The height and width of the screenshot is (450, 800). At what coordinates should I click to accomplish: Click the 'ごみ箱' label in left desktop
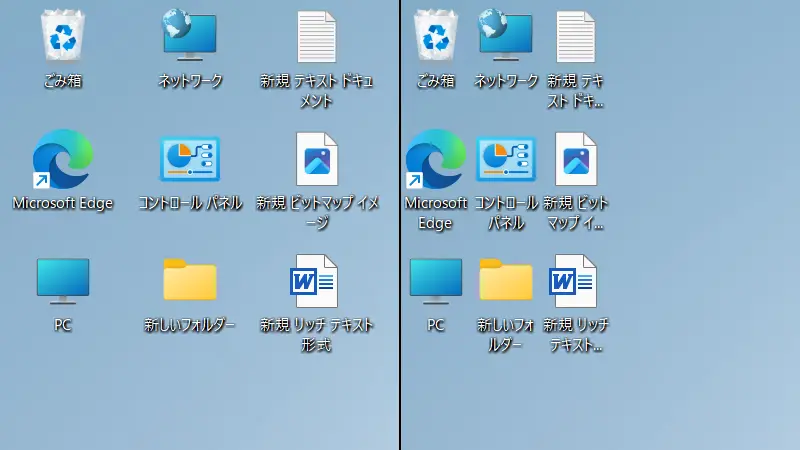pos(63,81)
